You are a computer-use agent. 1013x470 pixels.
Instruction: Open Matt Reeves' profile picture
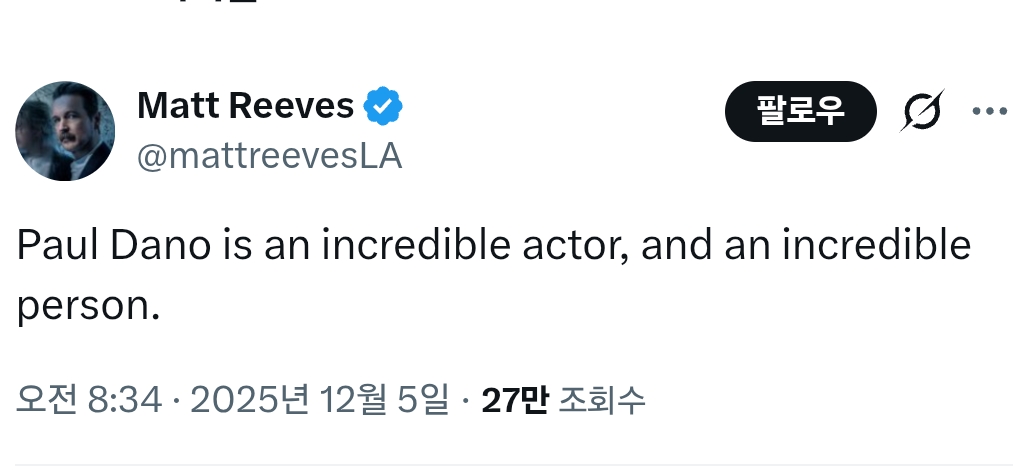[65, 131]
